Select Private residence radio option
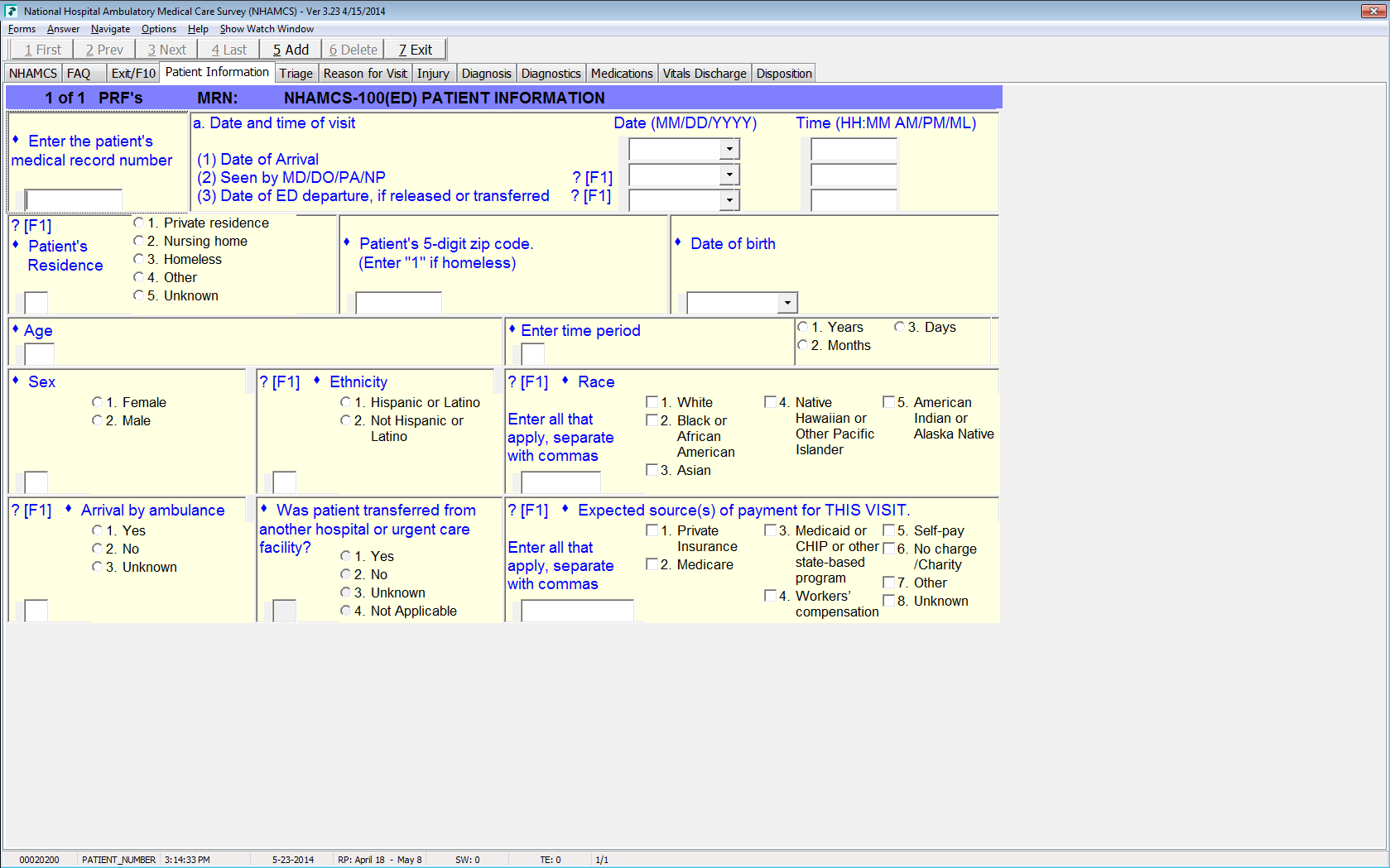1390x868 pixels. (x=138, y=223)
